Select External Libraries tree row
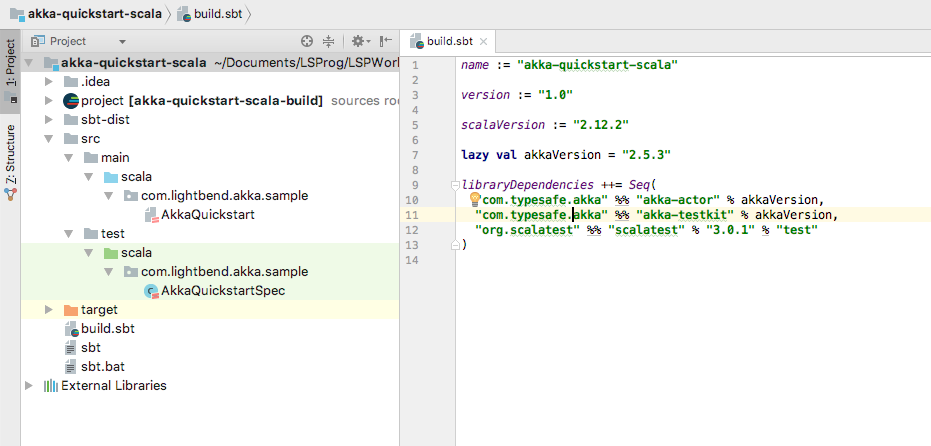This screenshot has height=446, width=931. point(210,386)
